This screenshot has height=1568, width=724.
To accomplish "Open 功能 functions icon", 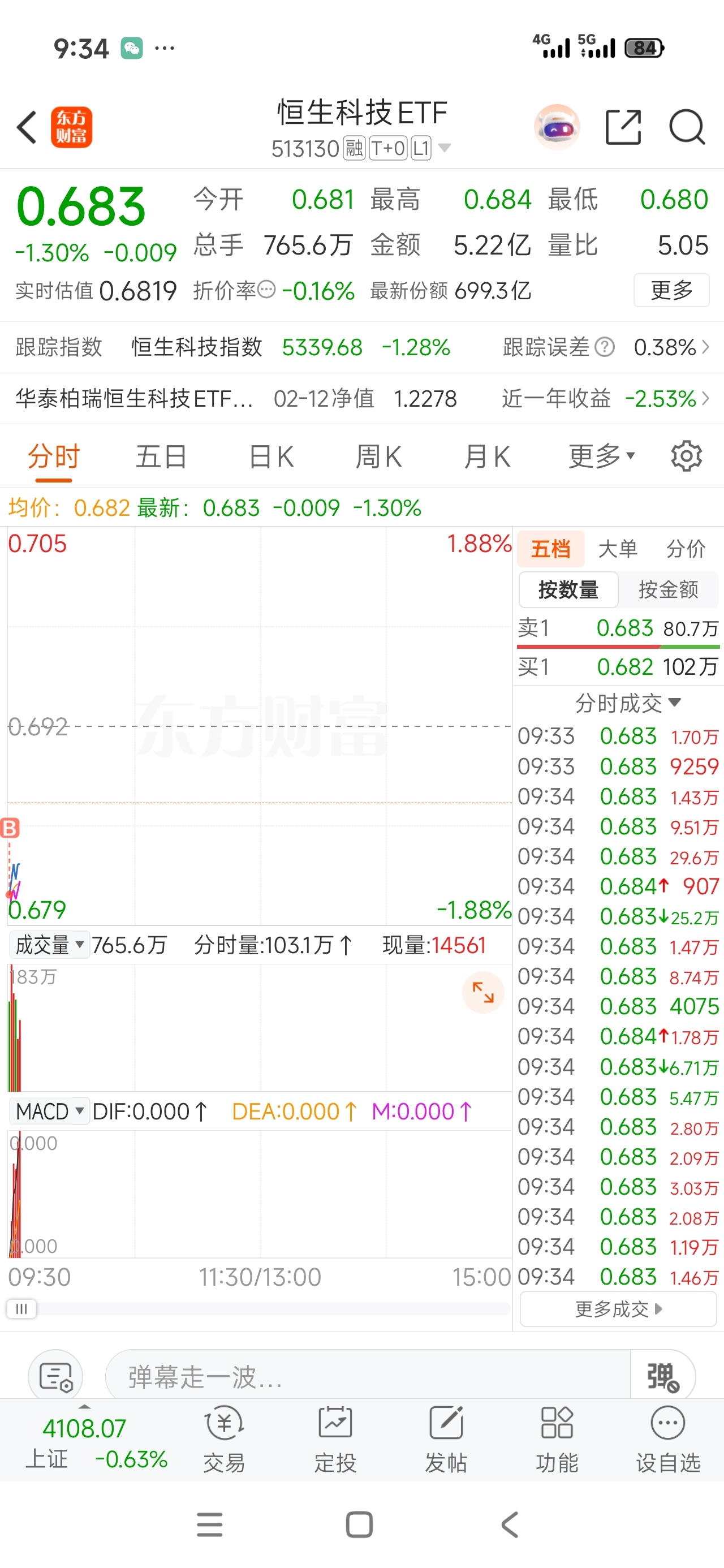I will tap(557, 1439).
